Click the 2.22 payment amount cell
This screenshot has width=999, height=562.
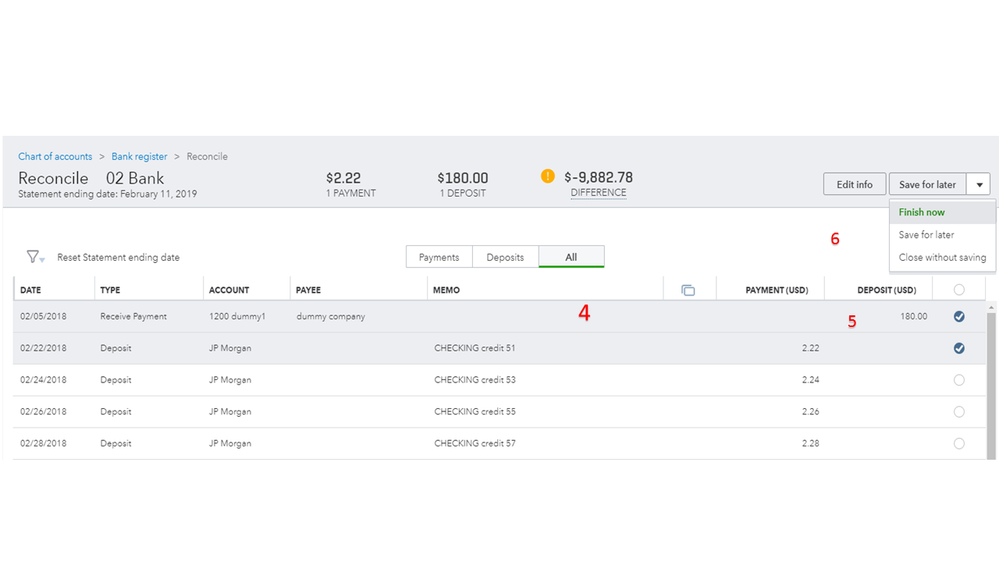point(810,348)
